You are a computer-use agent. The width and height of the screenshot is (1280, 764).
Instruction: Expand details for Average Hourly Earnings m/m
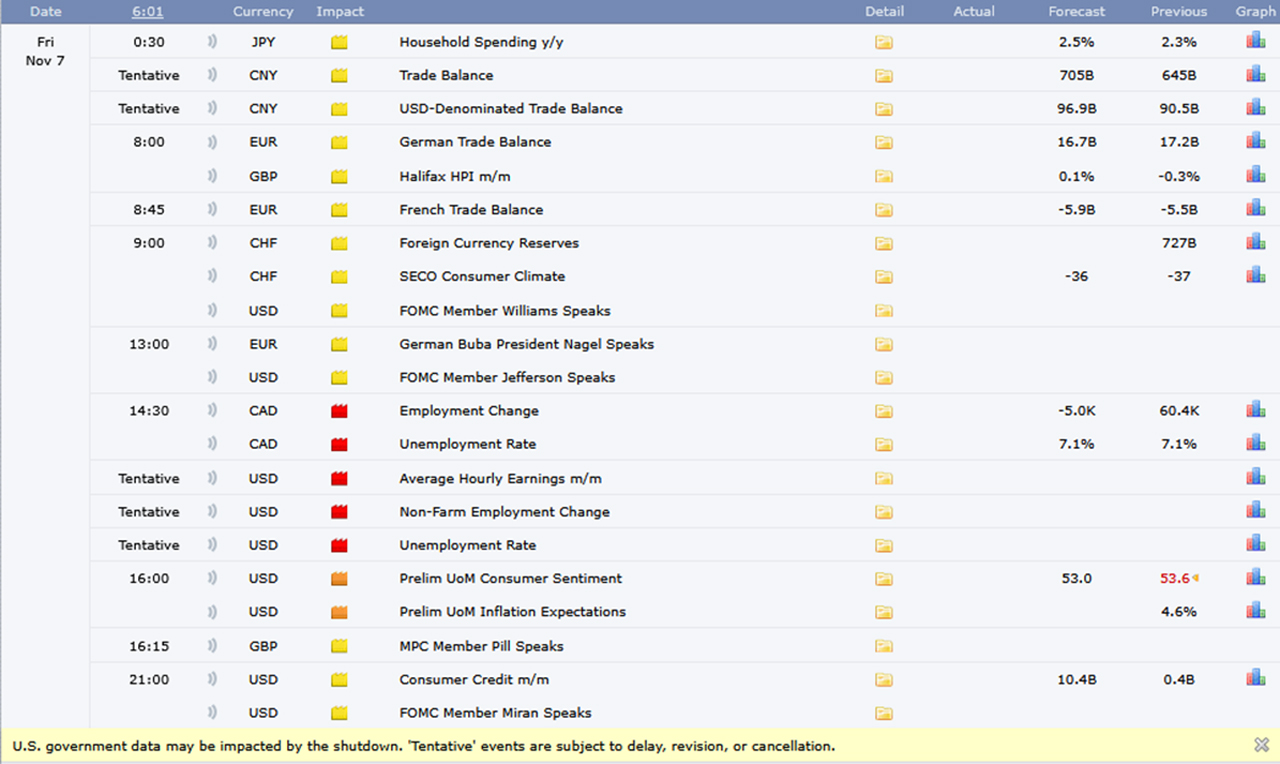pyautogui.click(x=884, y=478)
